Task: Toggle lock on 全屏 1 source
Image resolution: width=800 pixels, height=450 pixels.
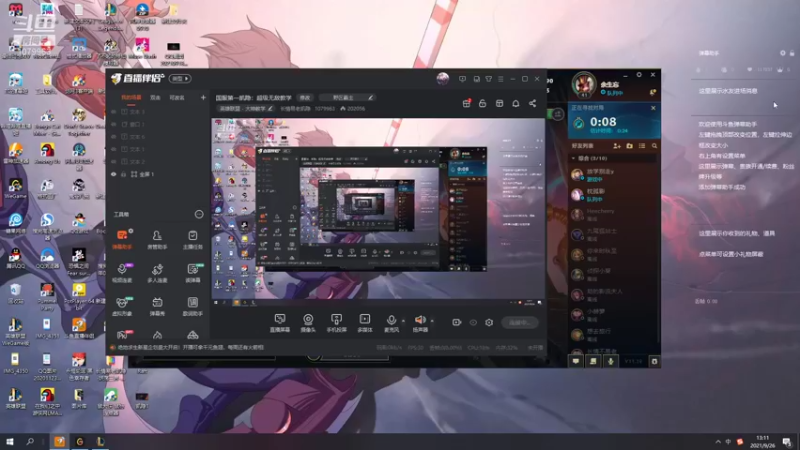Action: click(123, 174)
